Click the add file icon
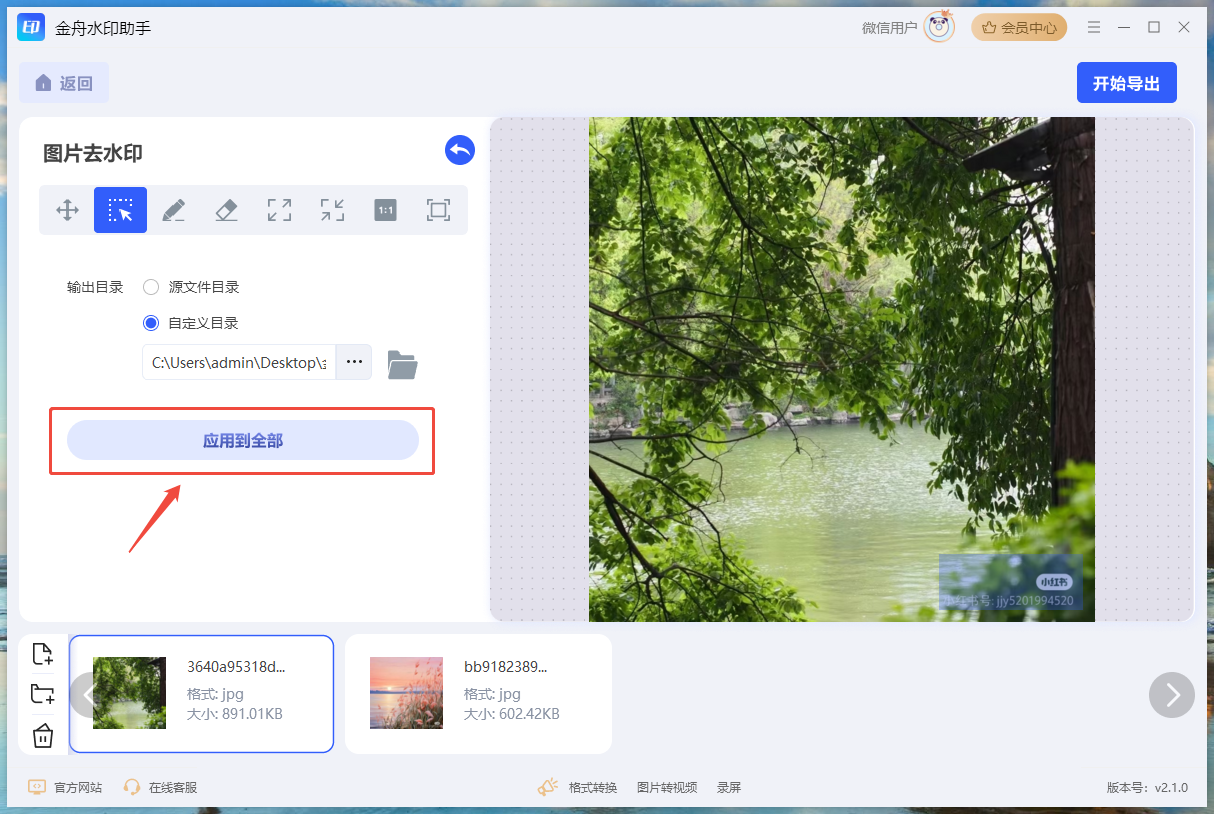The height and width of the screenshot is (814, 1214). pyautogui.click(x=43, y=654)
